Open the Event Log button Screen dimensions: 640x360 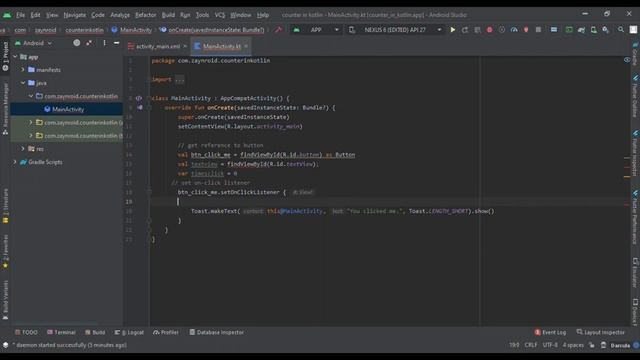(550, 332)
